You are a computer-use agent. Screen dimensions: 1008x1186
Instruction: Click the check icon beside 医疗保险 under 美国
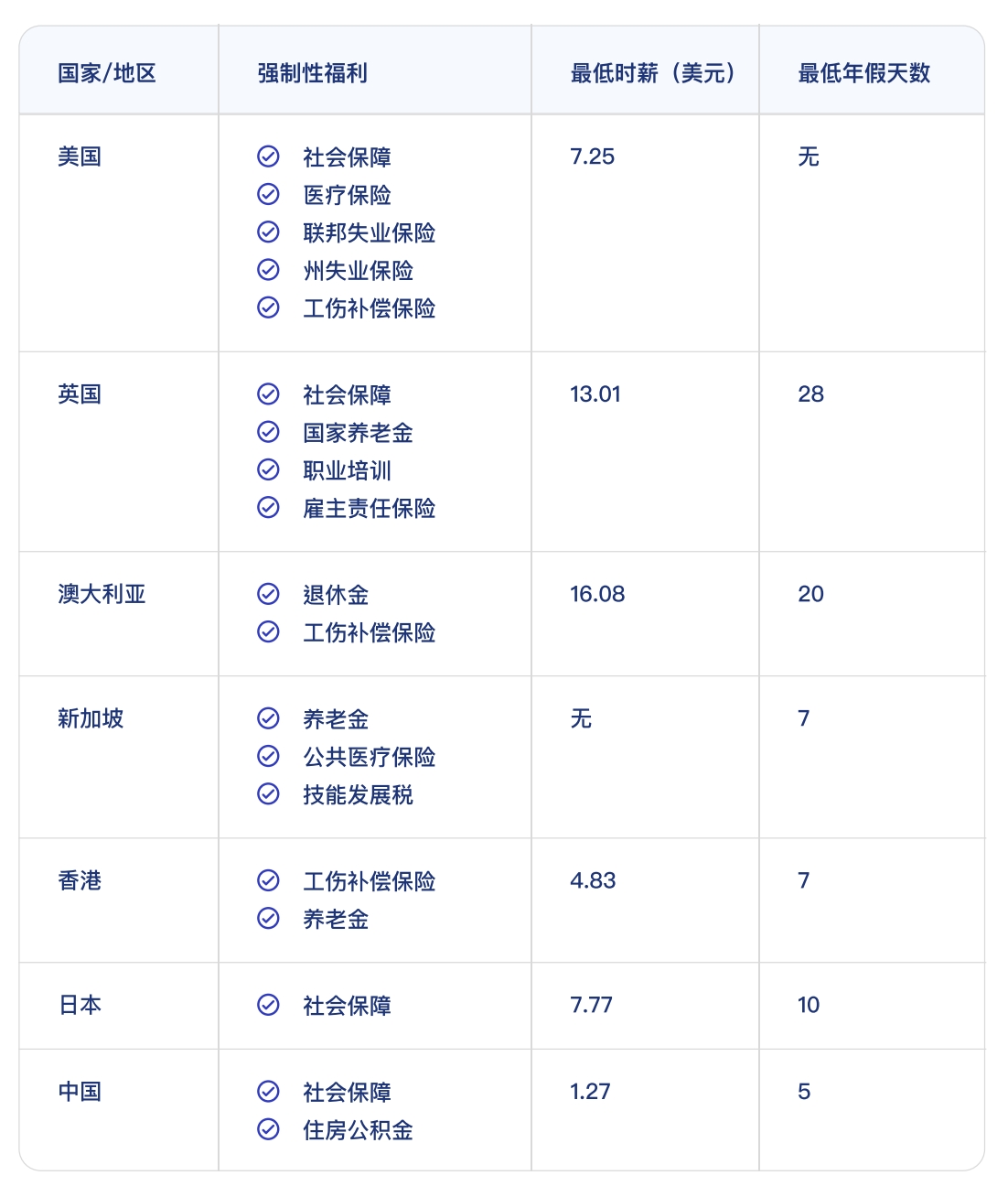tap(268, 194)
